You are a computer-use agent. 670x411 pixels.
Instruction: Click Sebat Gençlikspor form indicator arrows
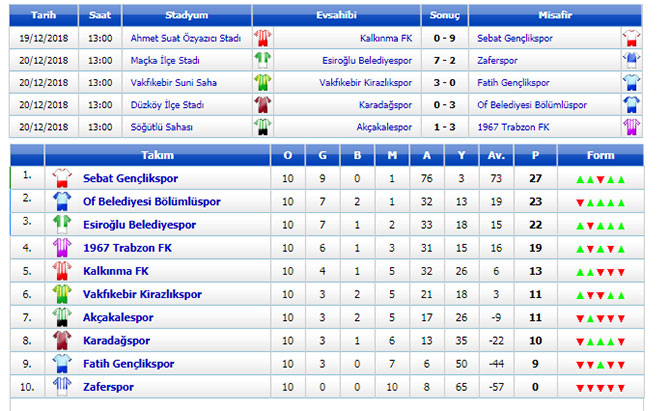tap(600, 180)
